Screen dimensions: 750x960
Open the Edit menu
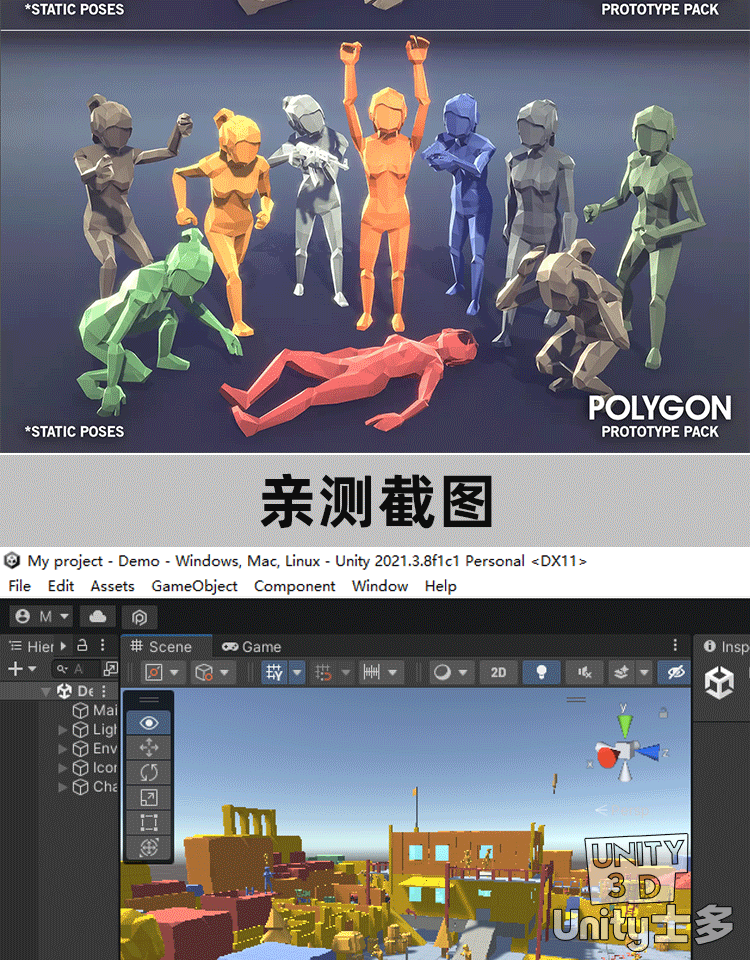(61, 586)
